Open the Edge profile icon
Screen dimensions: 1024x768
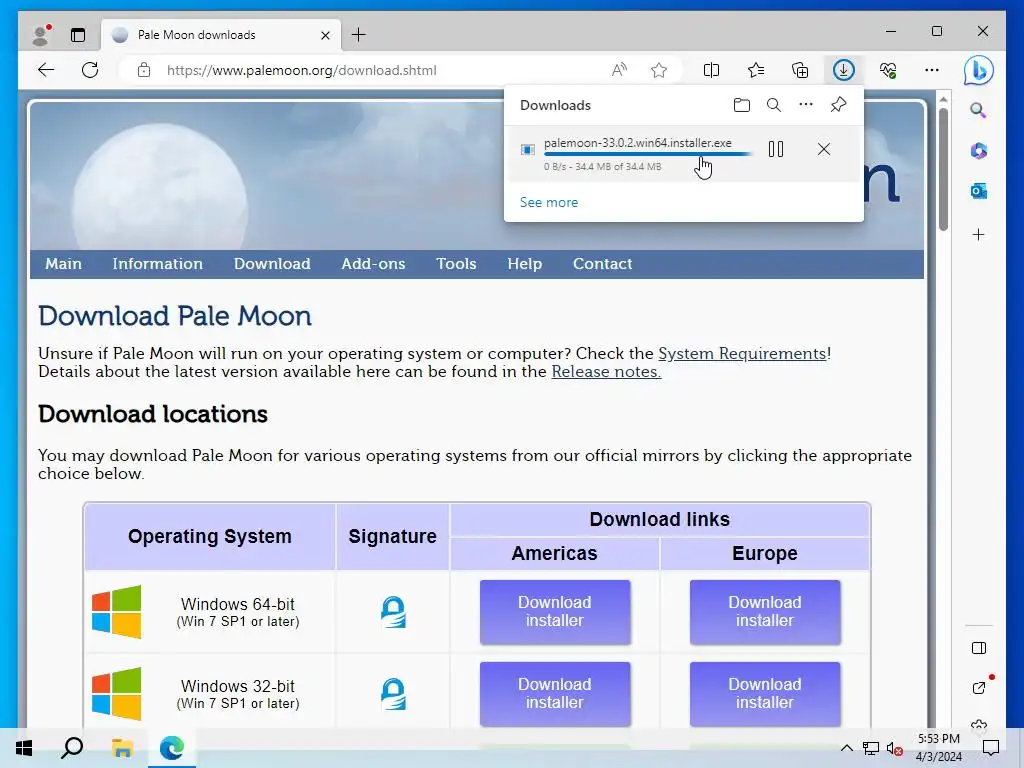(41, 35)
